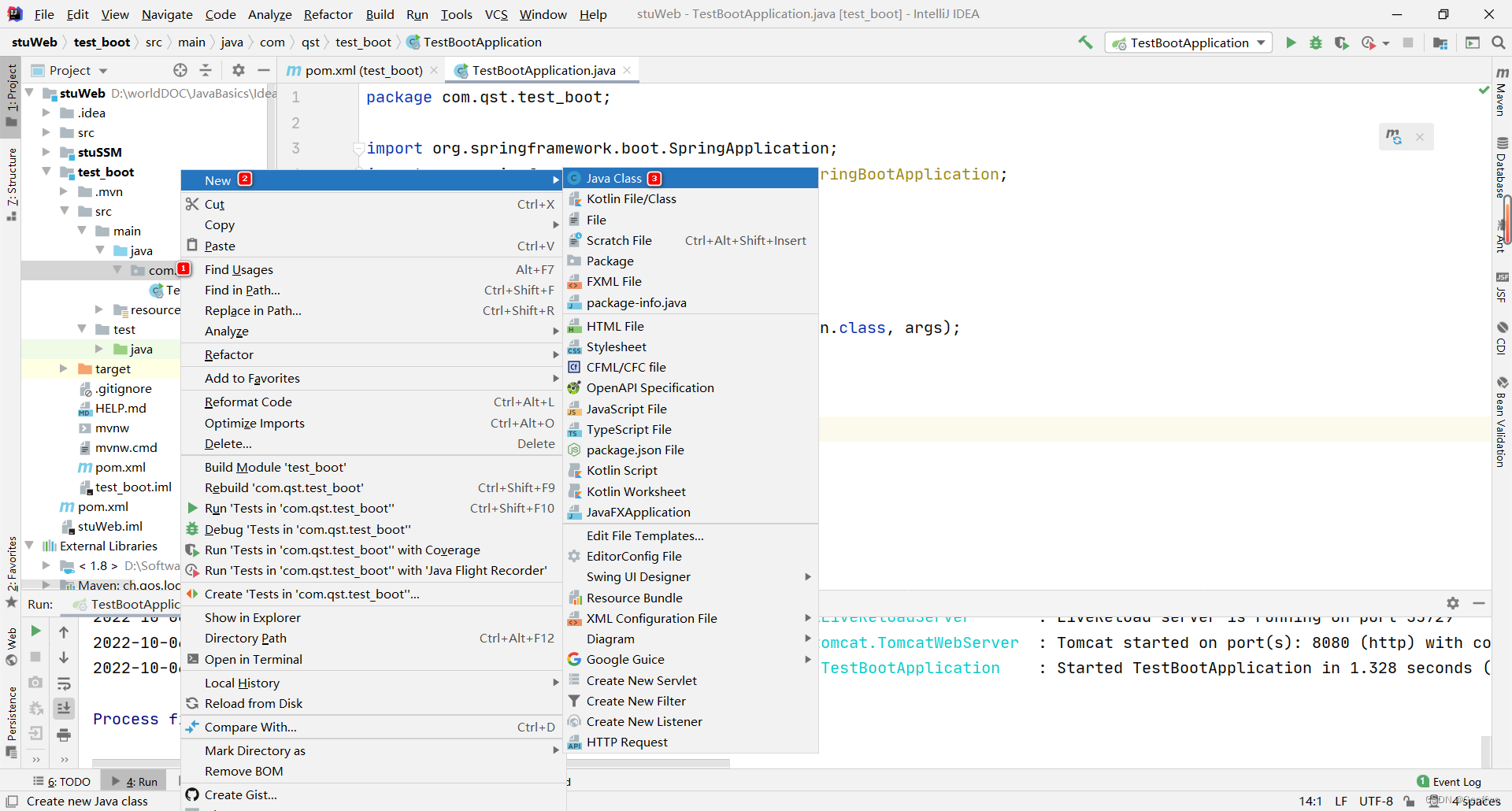Image resolution: width=1512 pixels, height=811 pixels.
Task: Choose Create New Servlet
Action: tap(691, 681)
